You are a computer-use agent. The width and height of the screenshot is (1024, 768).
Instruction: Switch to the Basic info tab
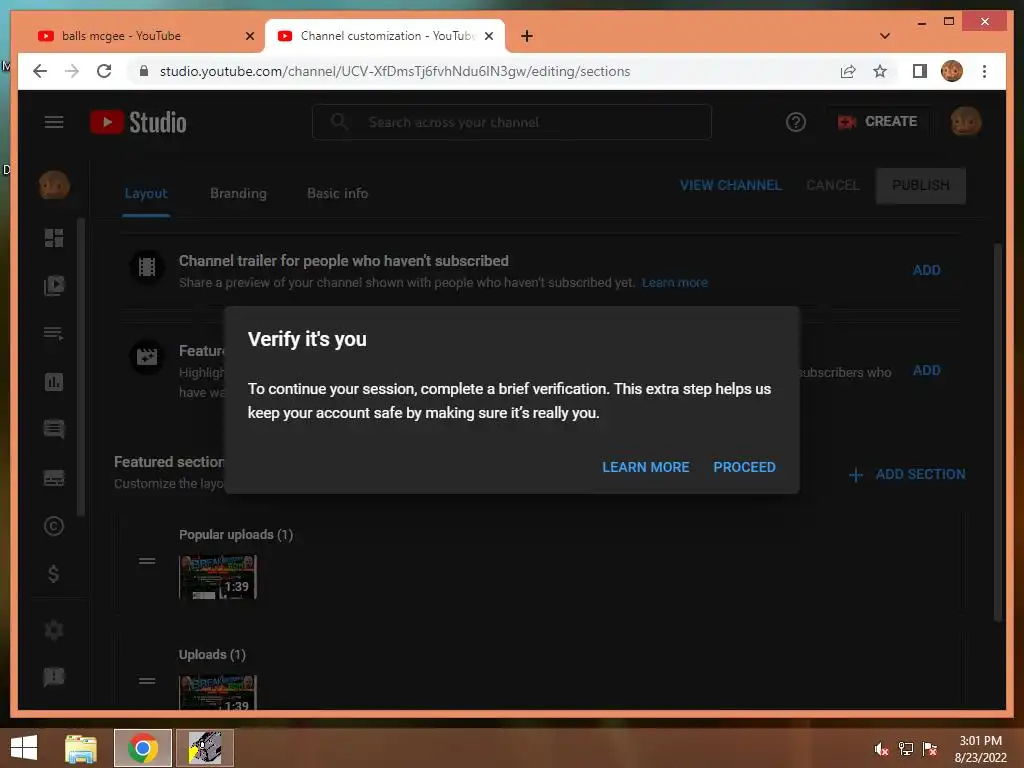pyautogui.click(x=338, y=194)
